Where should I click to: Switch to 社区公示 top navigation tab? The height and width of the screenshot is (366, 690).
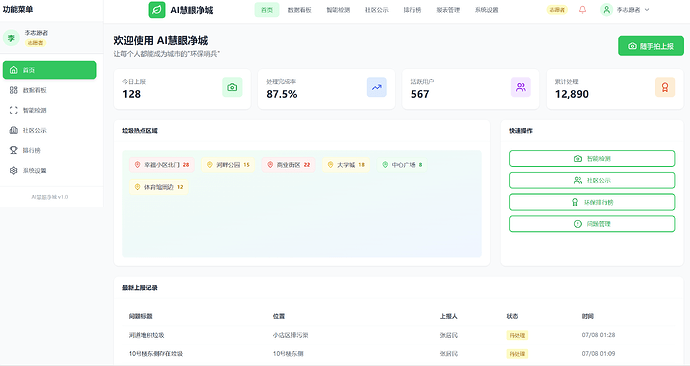pos(377,10)
